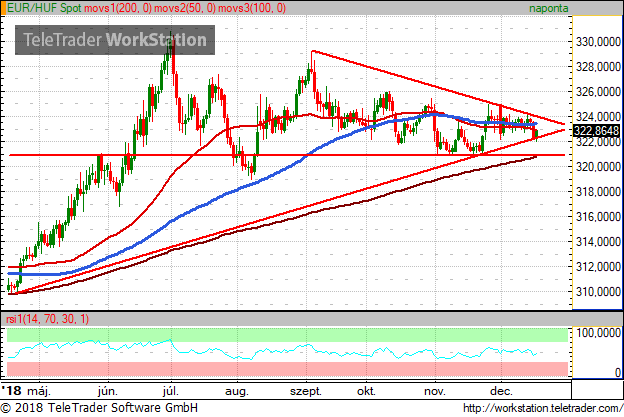Screen dimensions: 624x417
Task: Click the rsi1(14, 70, 30, 1) label
Action: tap(46, 319)
